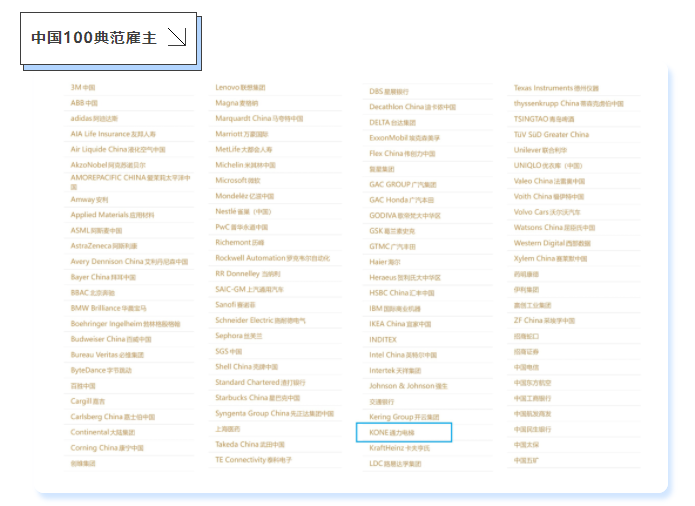Select AIA Life Insurance
This screenshot has height=506, width=695.
[113, 134]
